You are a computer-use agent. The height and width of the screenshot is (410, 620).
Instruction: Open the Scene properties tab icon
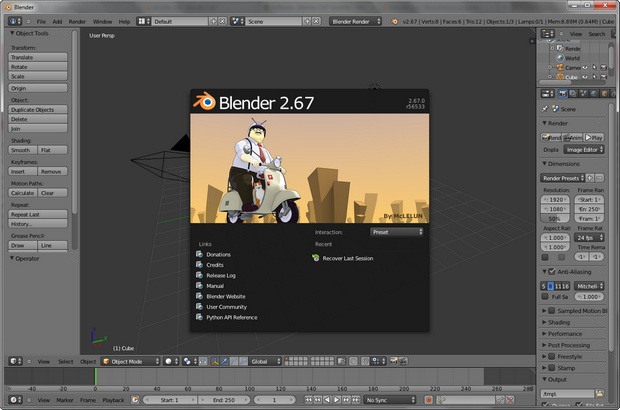(583, 94)
